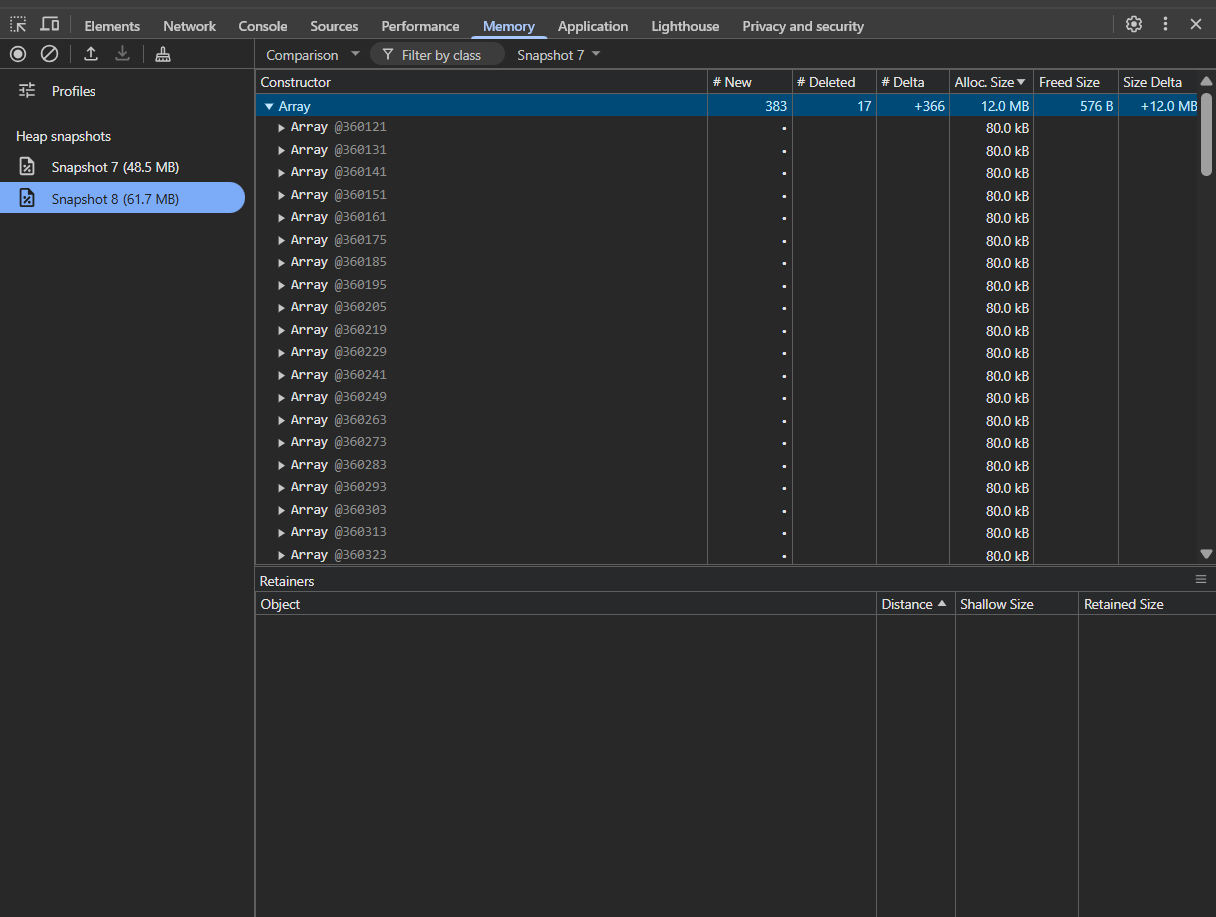Image resolution: width=1216 pixels, height=917 pixels.
Task: Expand Array @360175 row
Action: point(282,240)
